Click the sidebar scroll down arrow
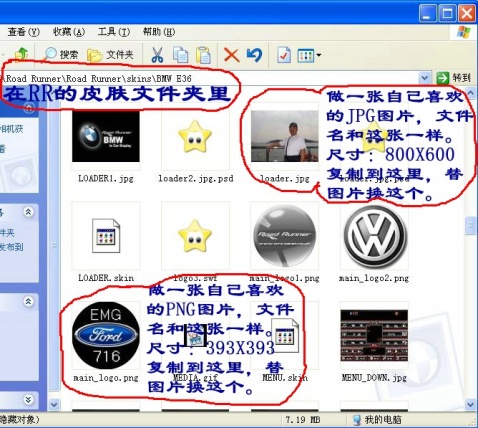 54,404
